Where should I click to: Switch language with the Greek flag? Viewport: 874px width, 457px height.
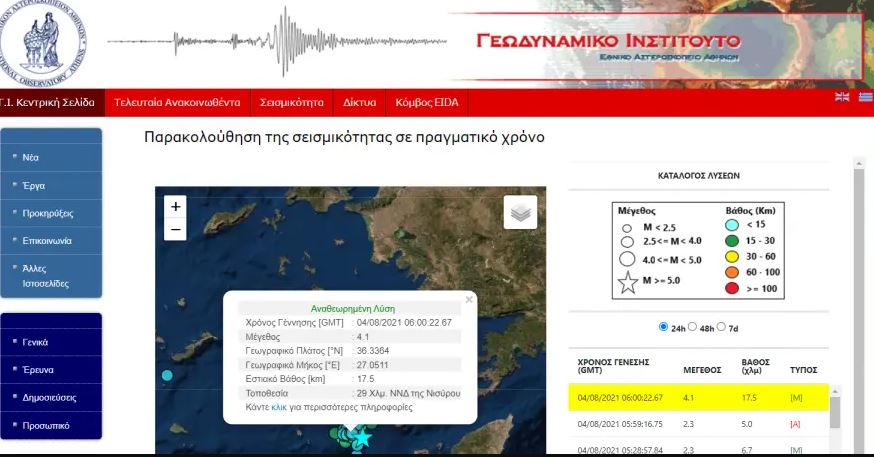[865, 97]
